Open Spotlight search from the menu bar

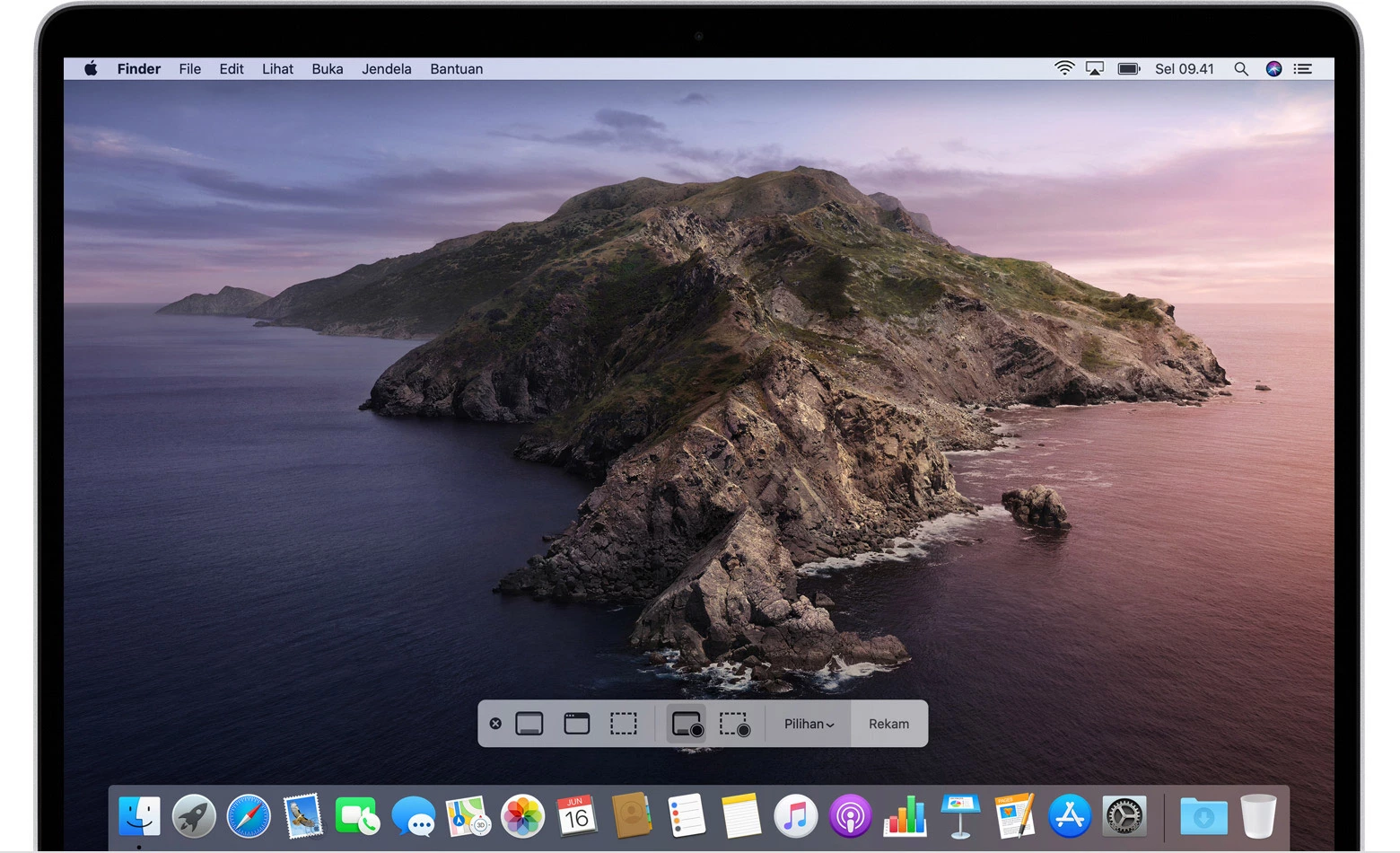click(x=1241, y=68)
